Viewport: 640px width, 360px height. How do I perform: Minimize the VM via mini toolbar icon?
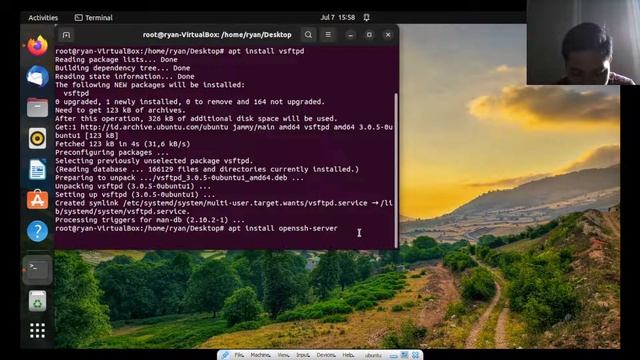point(393,356)
